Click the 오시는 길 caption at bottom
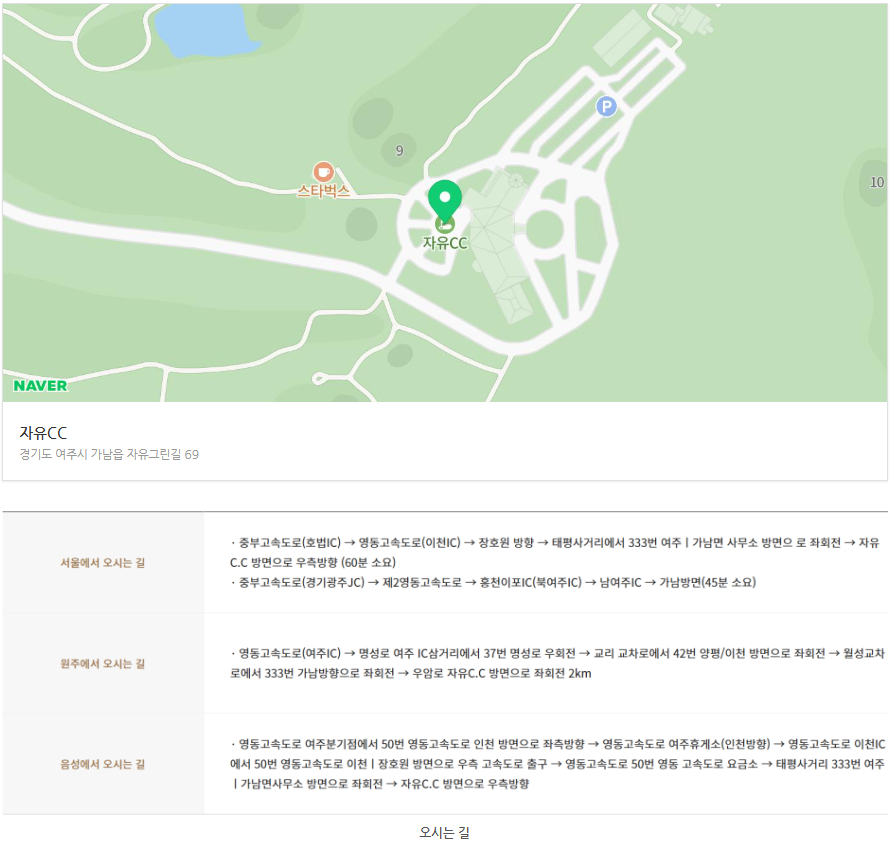This screenshot has width=891, height=852. tap(444, 832)
